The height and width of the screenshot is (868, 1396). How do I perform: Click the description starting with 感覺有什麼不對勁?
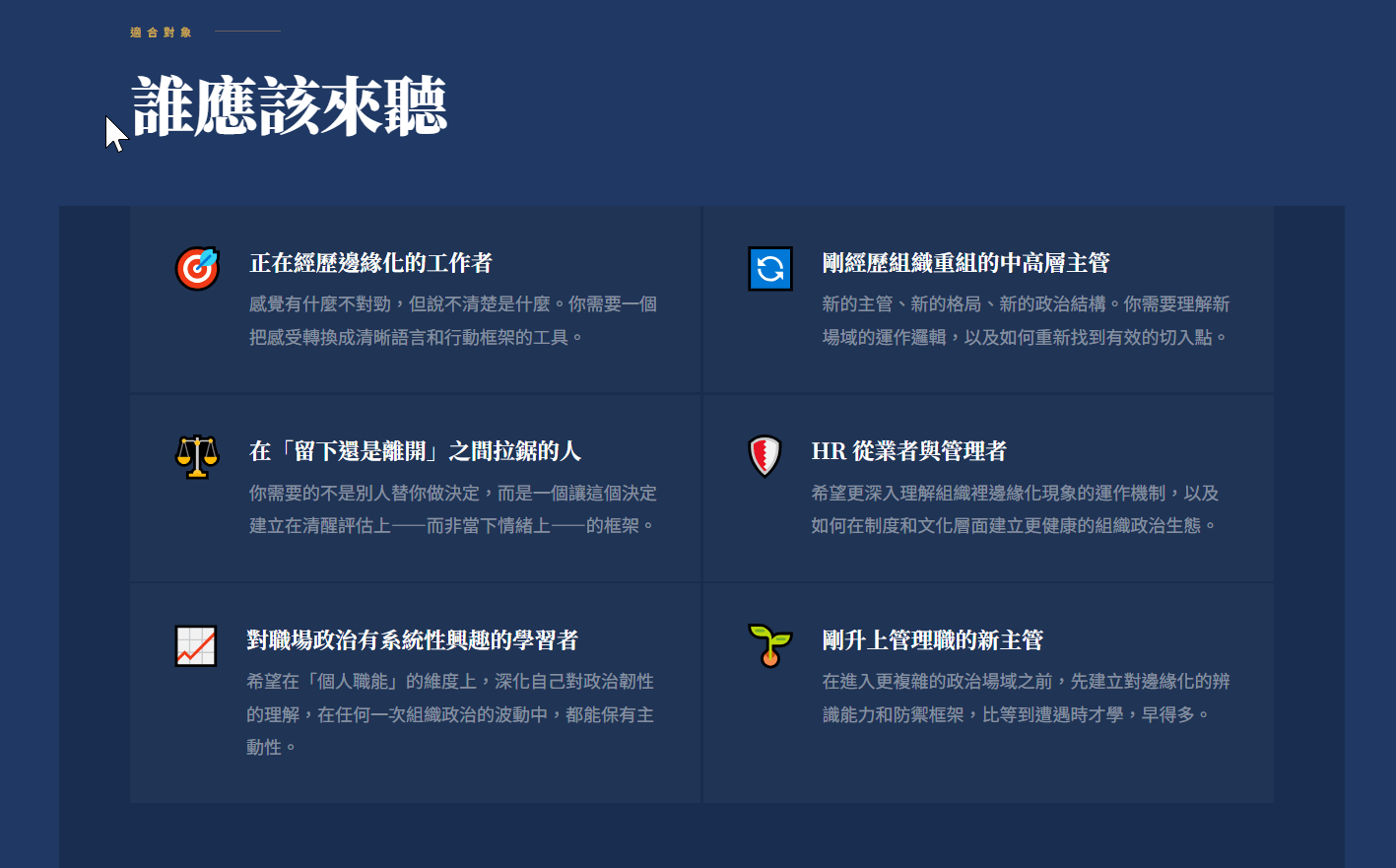(452, 320)
